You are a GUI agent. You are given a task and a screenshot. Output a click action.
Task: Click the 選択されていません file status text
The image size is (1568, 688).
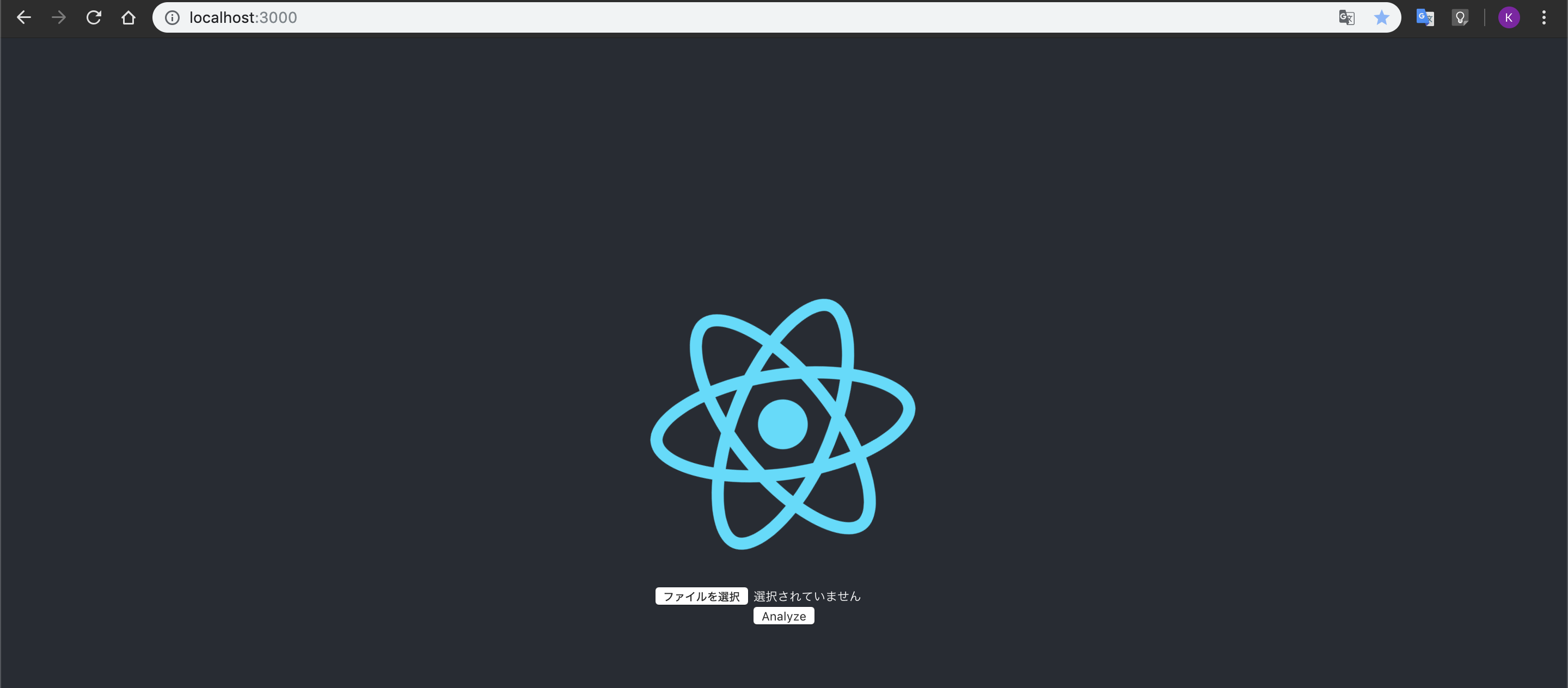click(806, 596)
